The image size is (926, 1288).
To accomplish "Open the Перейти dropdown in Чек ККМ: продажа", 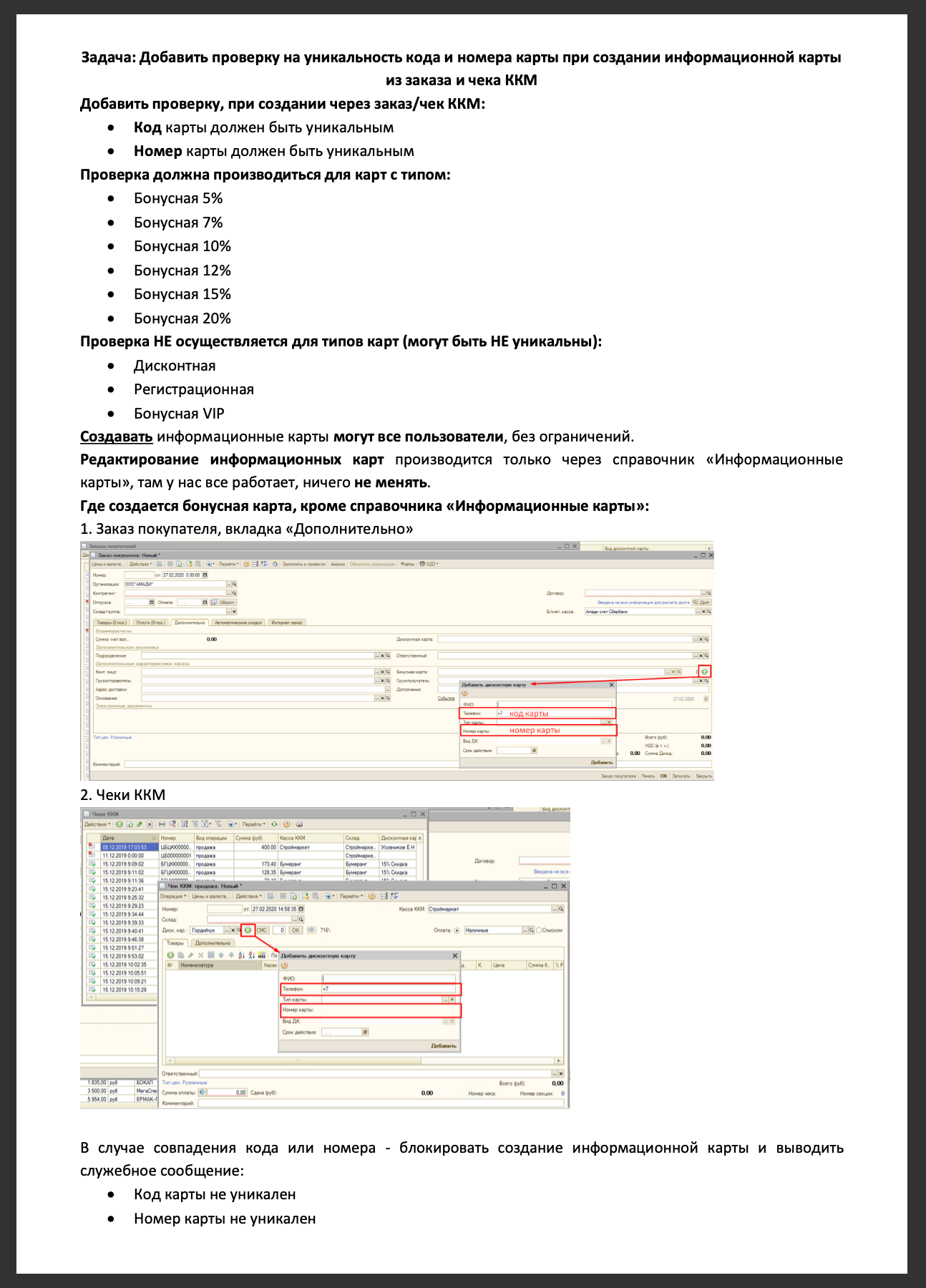I will pos(351,896).
